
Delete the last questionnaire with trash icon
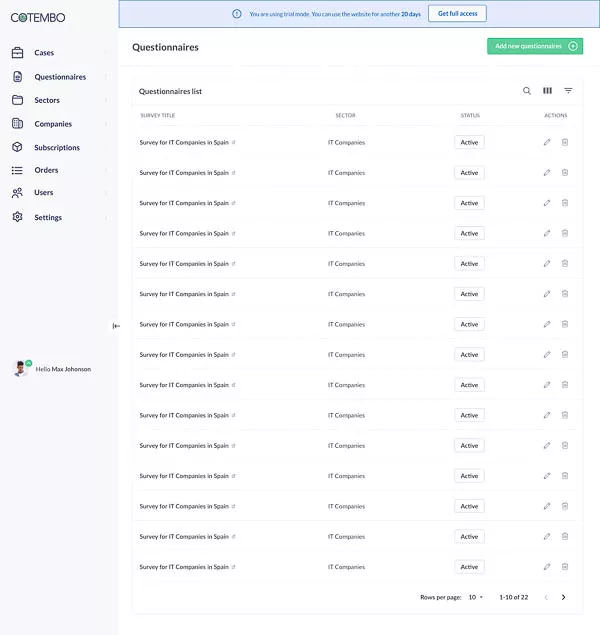[565, 567]
